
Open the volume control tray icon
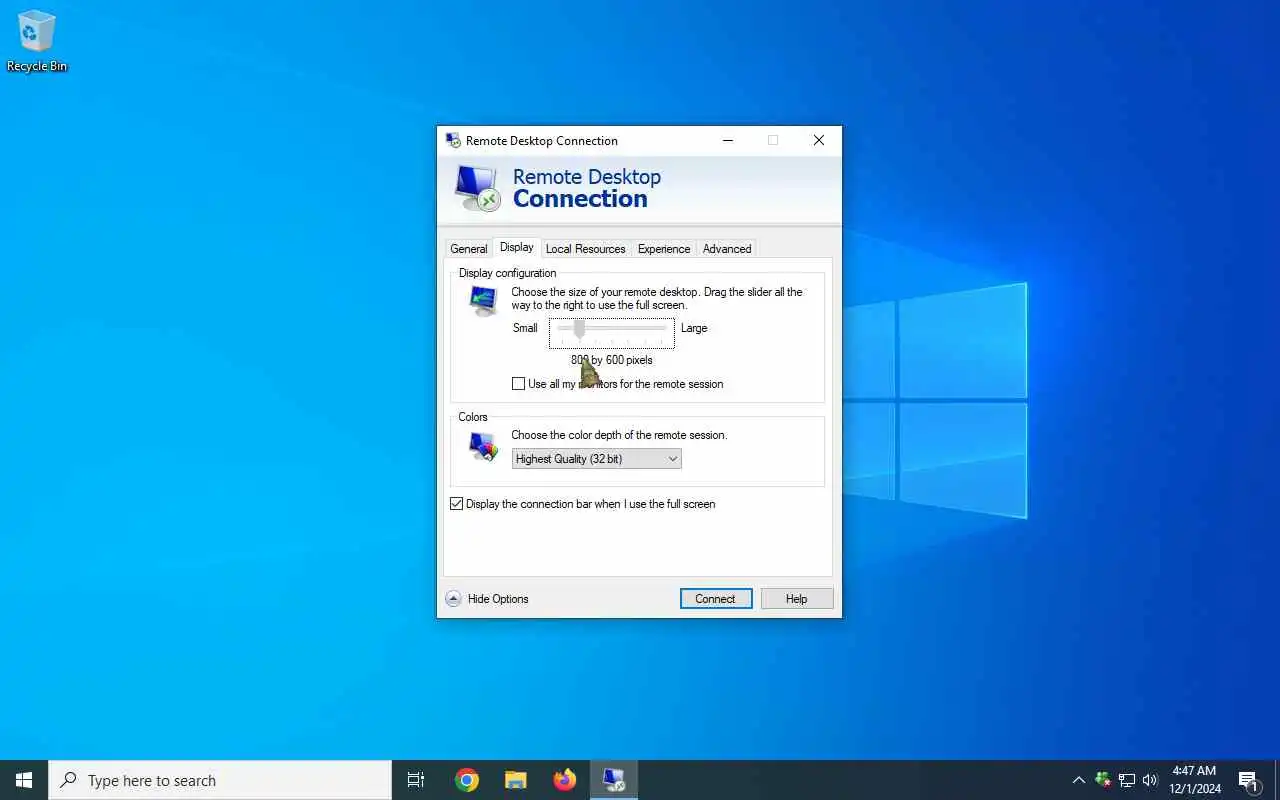1150,780
